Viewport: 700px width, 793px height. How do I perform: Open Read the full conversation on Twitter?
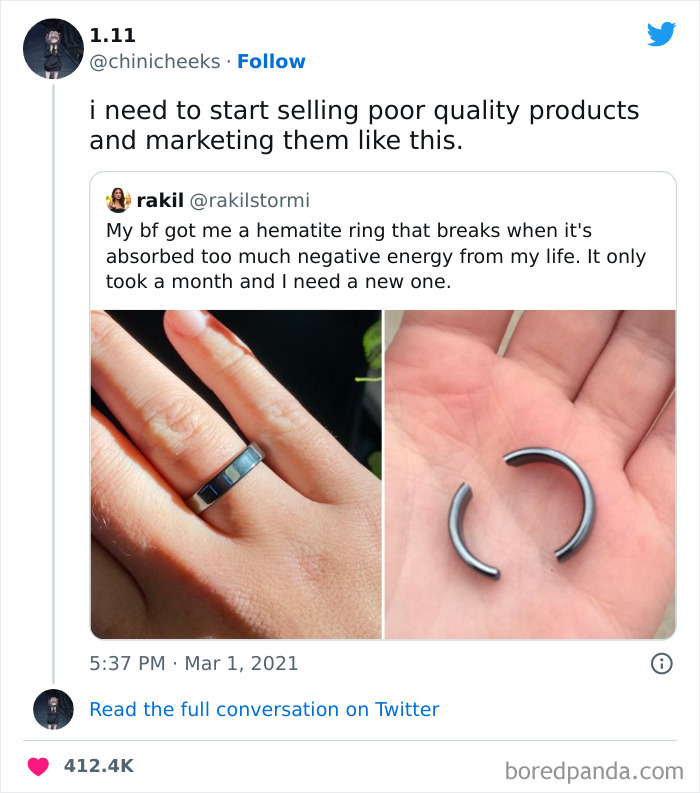coord(264,709)
